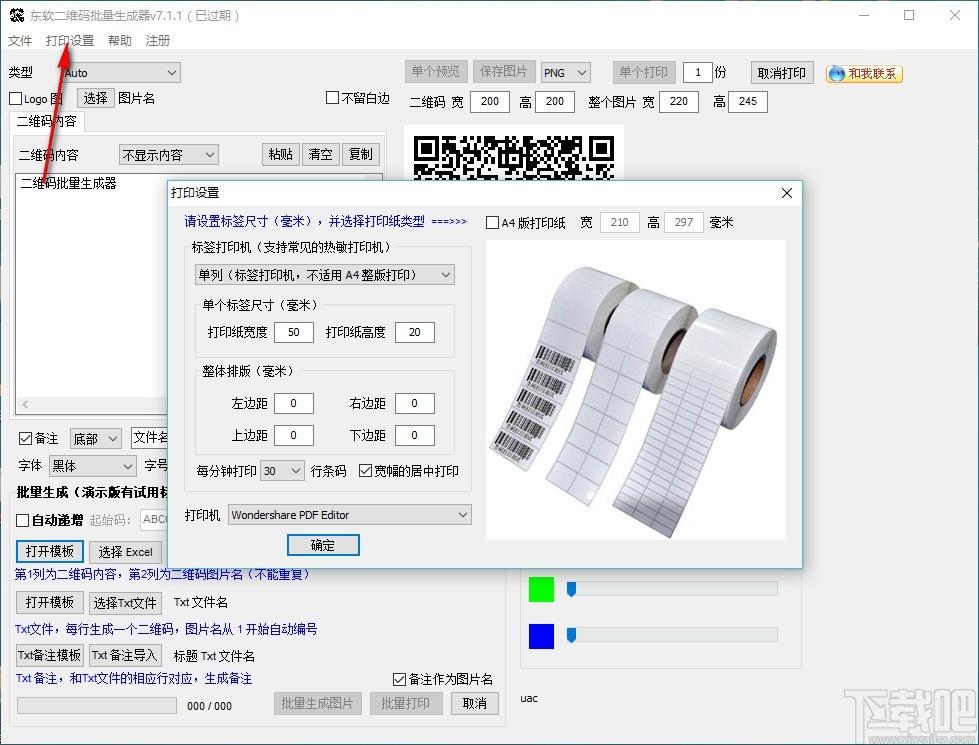Click the 打印纸高度 20 field

pos(415,332)
